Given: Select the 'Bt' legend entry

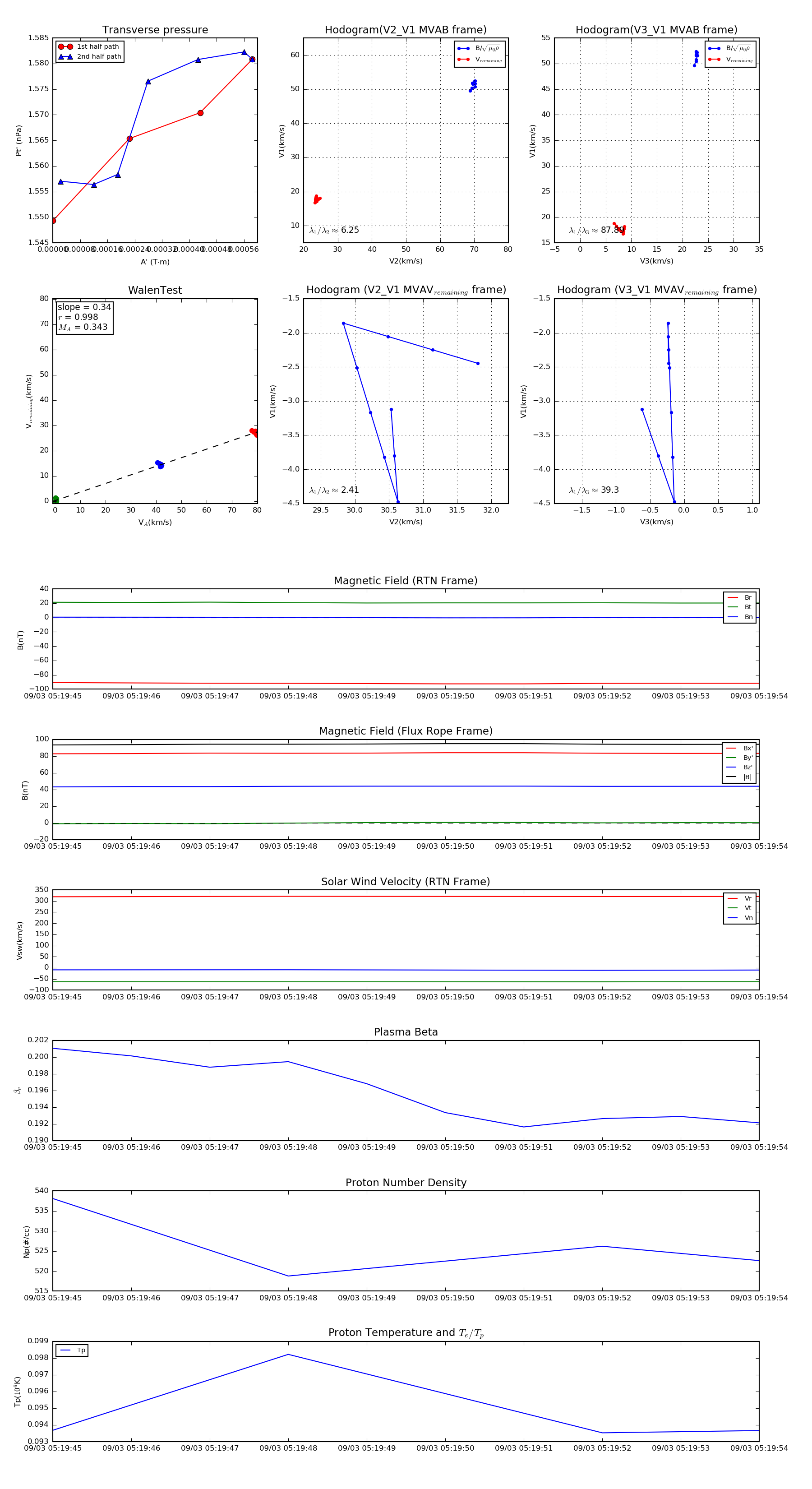Looking at the screenshot, I should (740, 607).
